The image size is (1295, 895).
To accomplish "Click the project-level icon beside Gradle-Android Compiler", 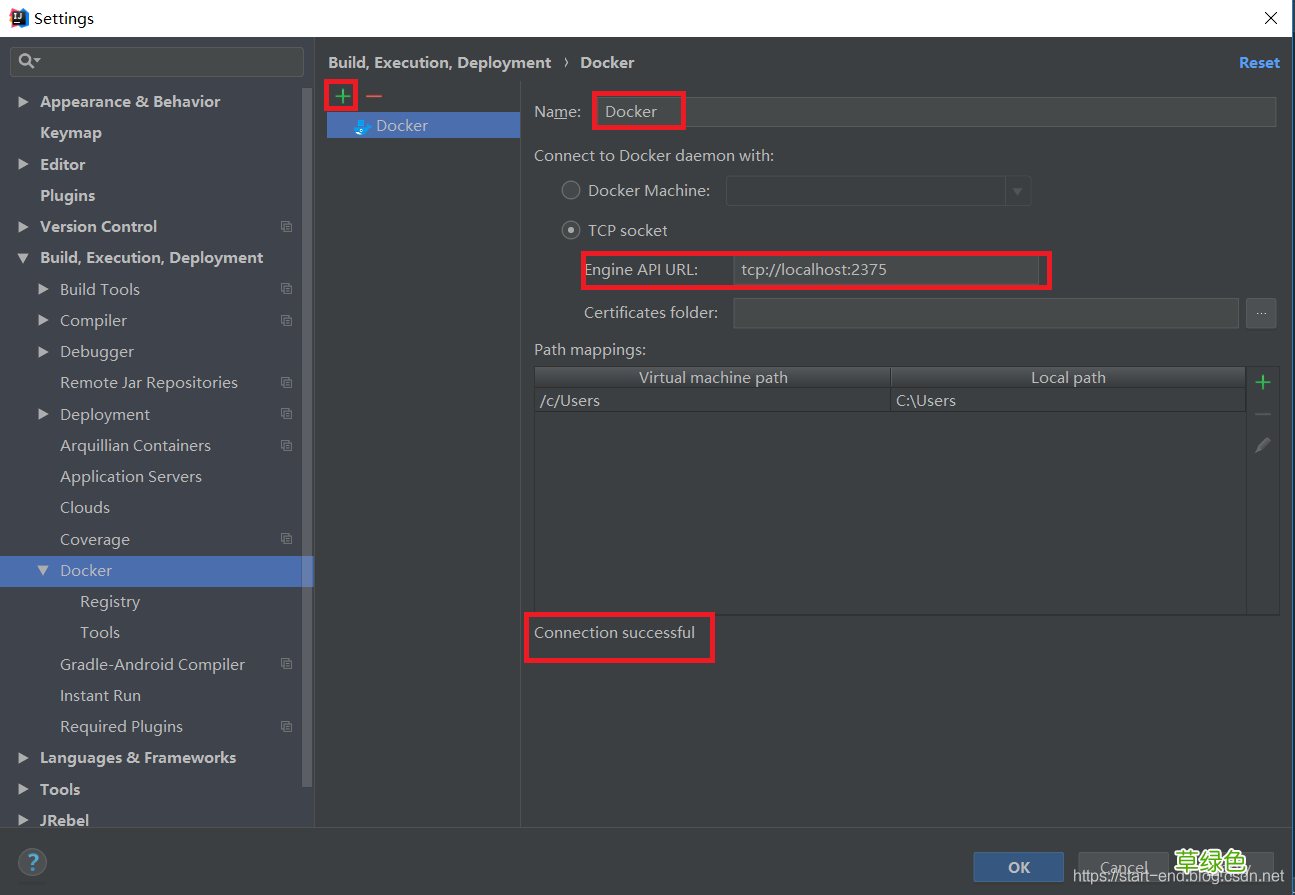I will [x=287, y=664].
